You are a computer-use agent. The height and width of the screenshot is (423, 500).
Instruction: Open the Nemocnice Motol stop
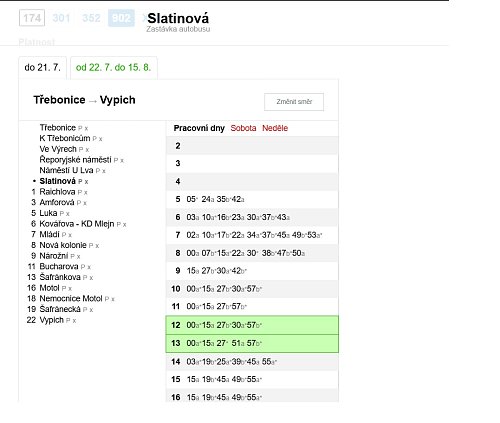(71, 298)
